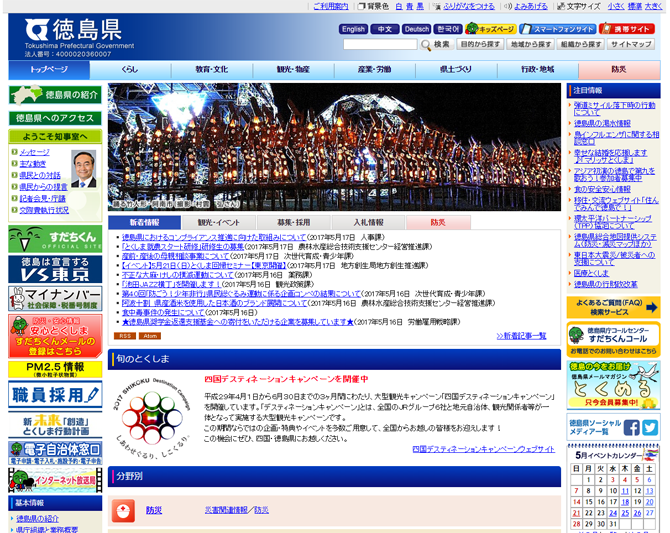Image resolution: width=670 pixels, height=533 pixels.
Task: Open the 電子自治体窓口 banner
Action: point(55,453)
